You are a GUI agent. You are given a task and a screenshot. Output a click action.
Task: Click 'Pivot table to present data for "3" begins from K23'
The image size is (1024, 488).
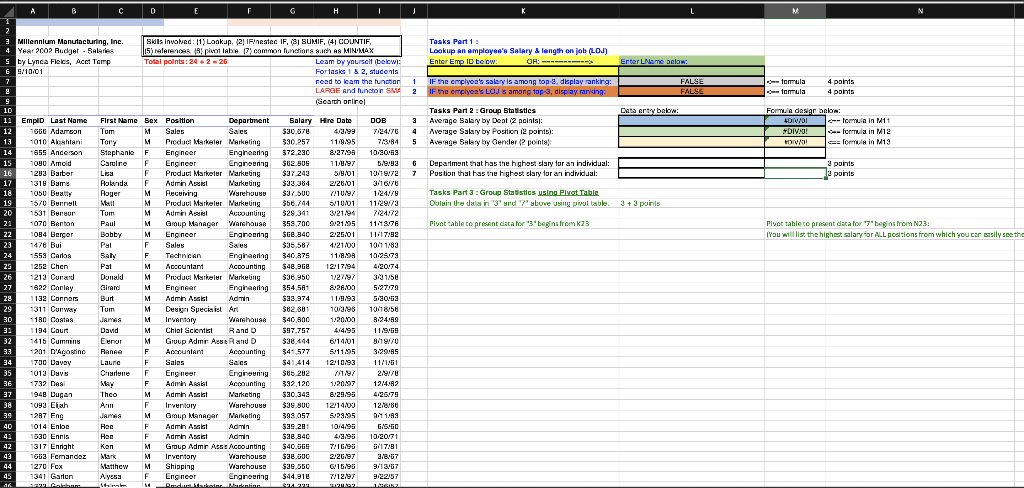click(x=509, y=223)
